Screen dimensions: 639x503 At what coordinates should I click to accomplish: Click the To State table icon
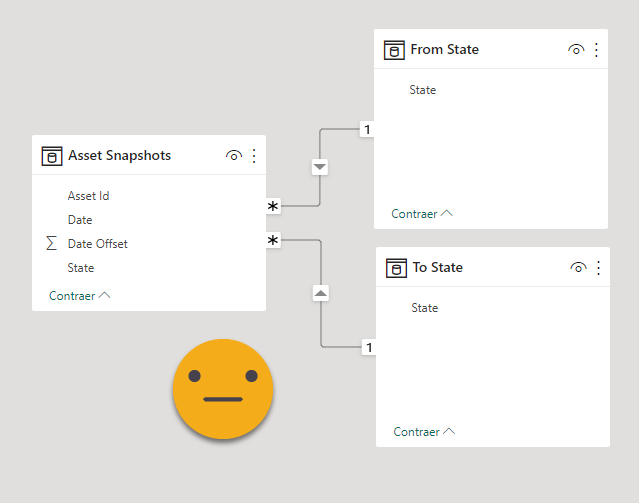click(x=397, y=267)
